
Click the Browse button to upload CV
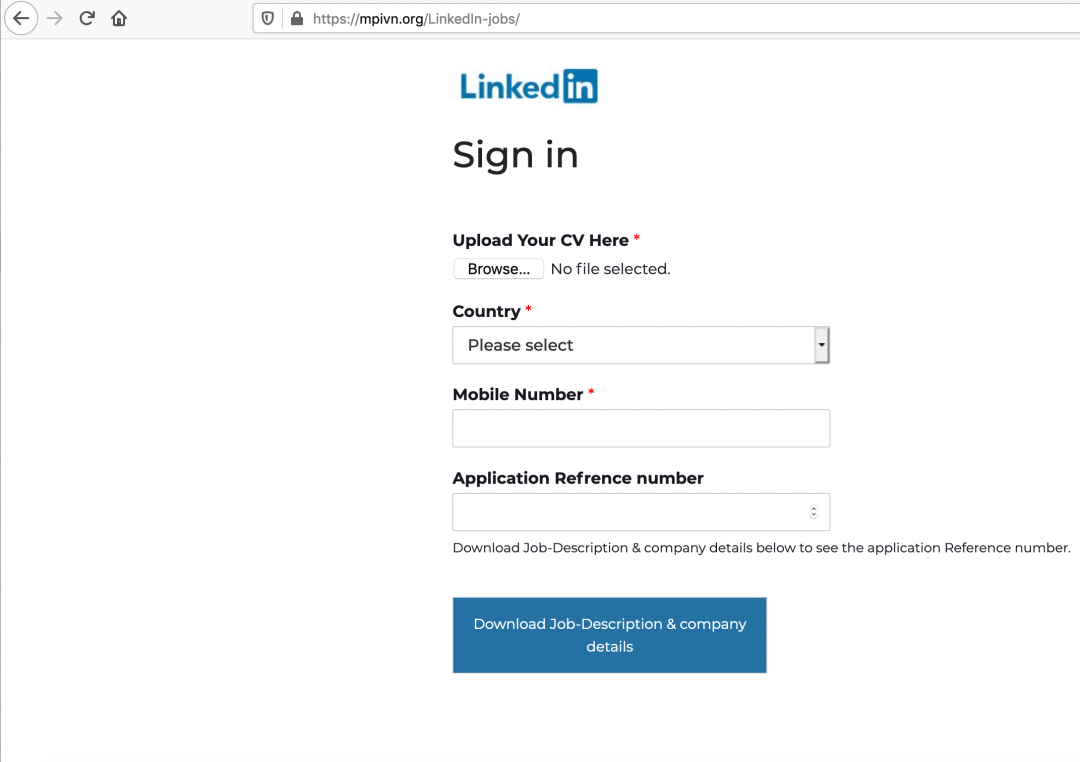click(498, 268)
